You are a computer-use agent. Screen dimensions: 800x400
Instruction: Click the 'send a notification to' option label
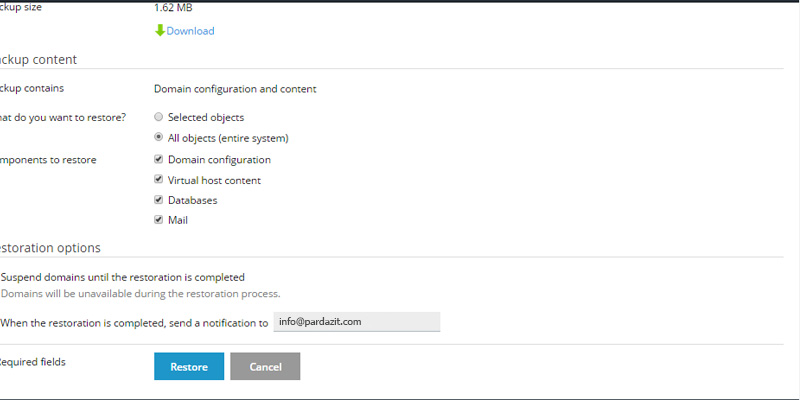135,323
